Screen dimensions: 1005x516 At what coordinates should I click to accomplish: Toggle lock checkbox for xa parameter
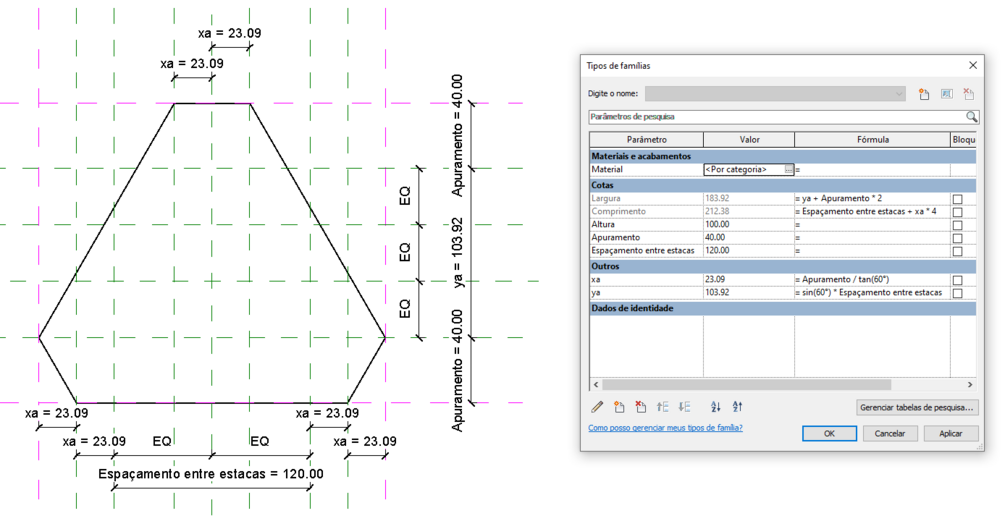(x=958, y=280)
